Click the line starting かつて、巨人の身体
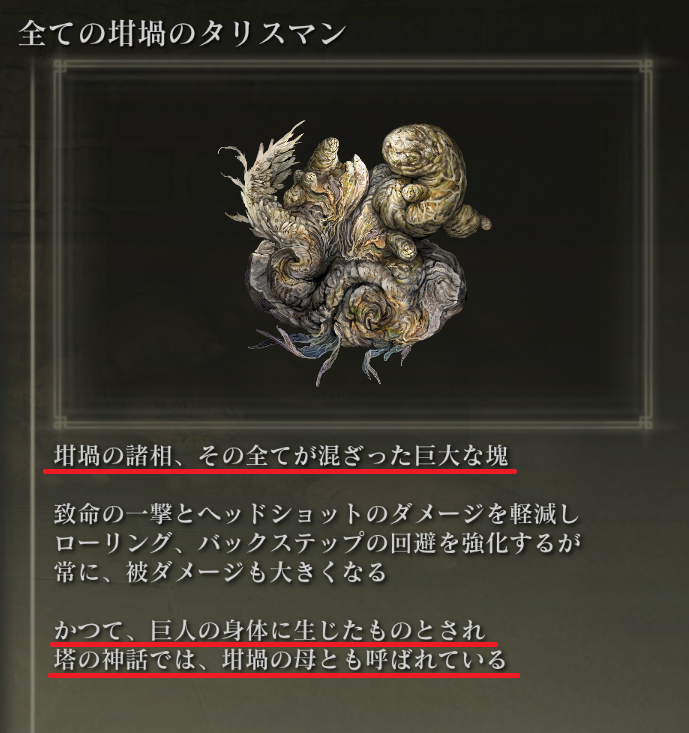 [x=270, y=630]
